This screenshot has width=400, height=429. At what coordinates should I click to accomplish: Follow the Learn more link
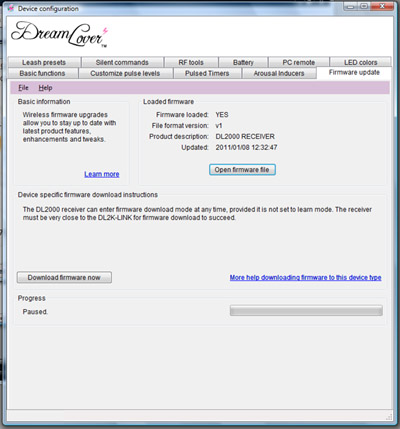(102, 174)
